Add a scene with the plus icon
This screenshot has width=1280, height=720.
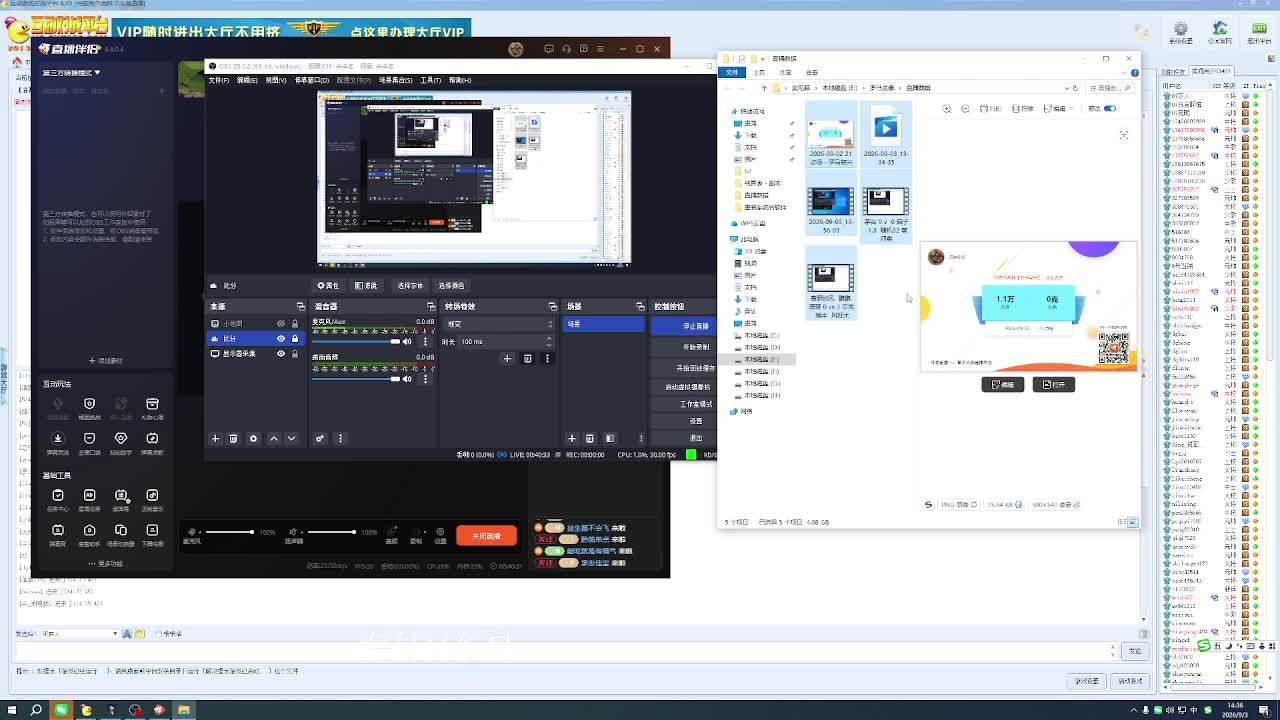pyautogui.click(x=572, y=438)
